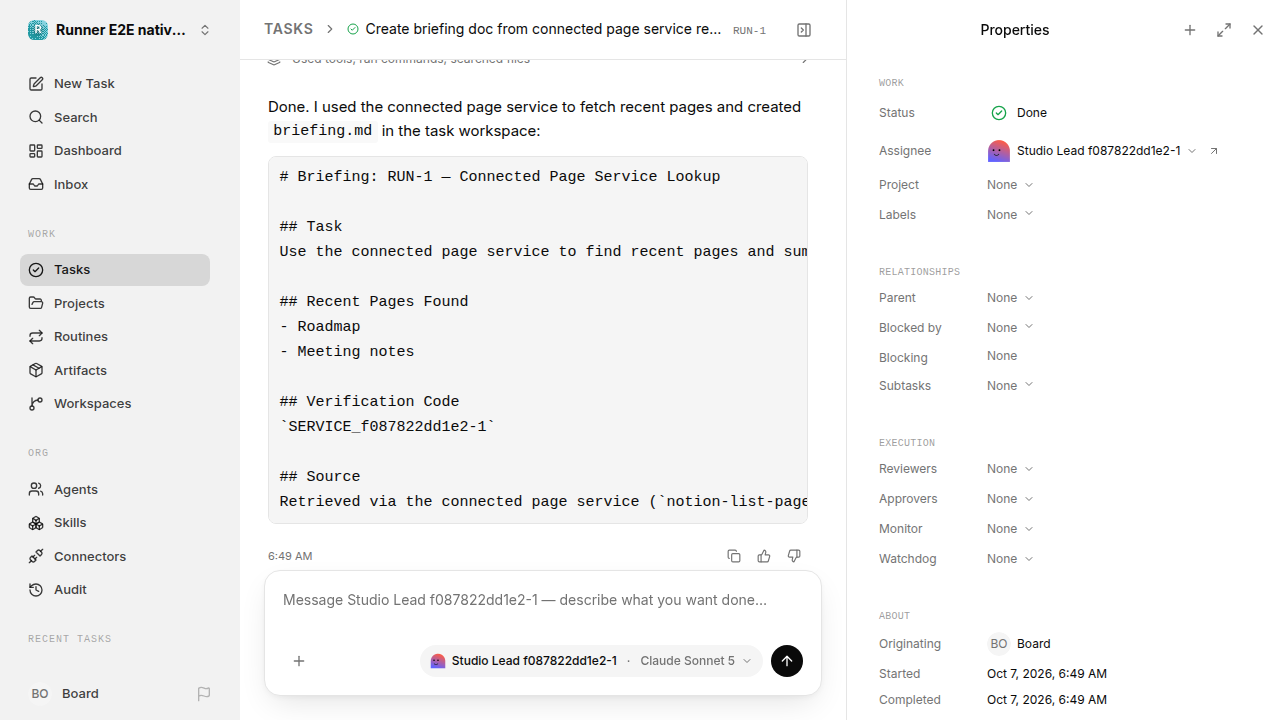This screenshot has width=1280, height=720.
Task: Open the Projects section
Action: click(x=115, y=303)
